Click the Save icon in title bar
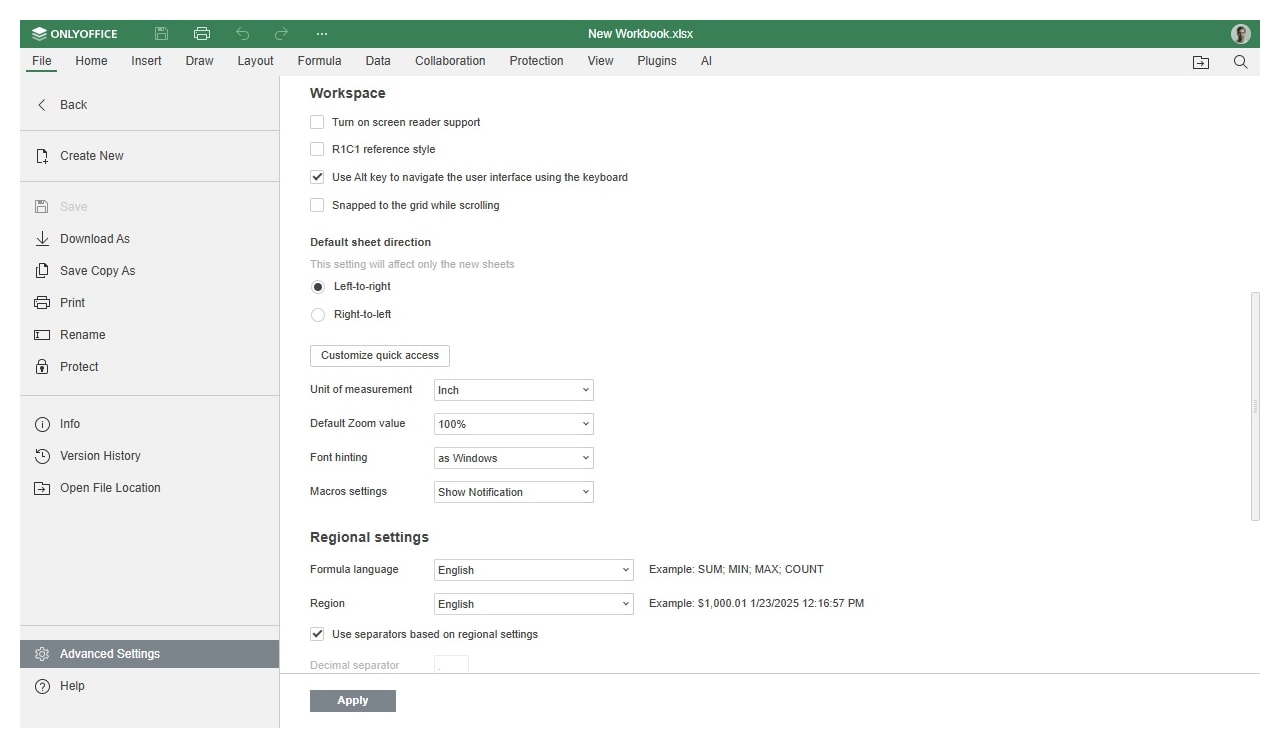The width and height of the screenshot is (1280, 748). tap(161, 33)
